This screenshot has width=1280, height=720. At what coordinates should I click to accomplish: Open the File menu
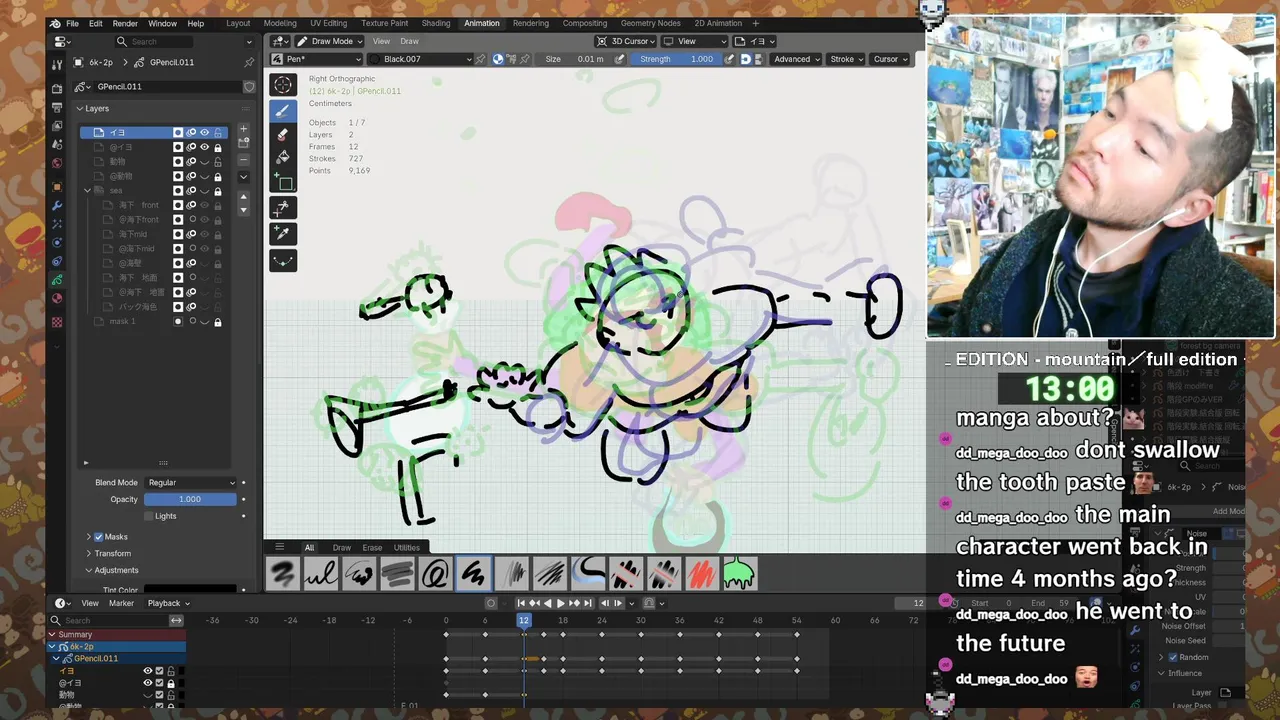tap(72, 23)
